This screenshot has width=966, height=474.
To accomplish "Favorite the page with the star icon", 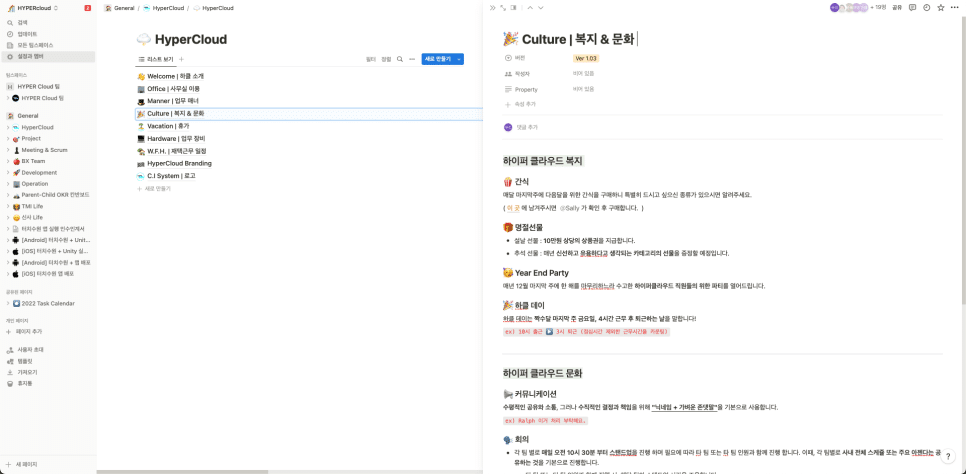I will click(x=940, y=7).
